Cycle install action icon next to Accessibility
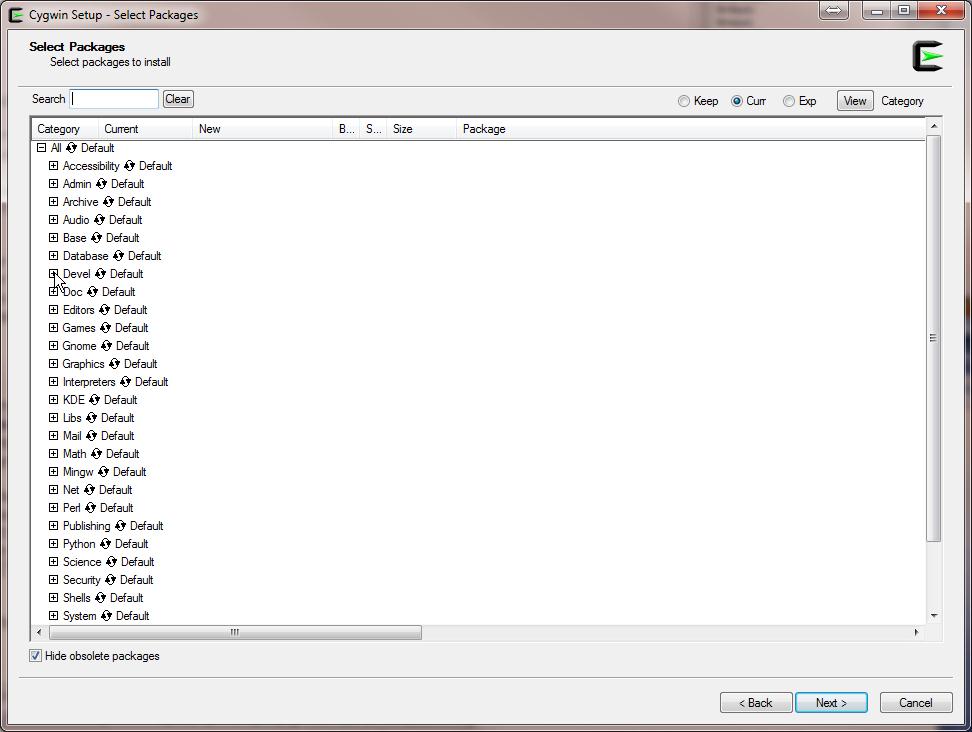The height and width of the screenshot is (732, 972). tap(129, 166)
